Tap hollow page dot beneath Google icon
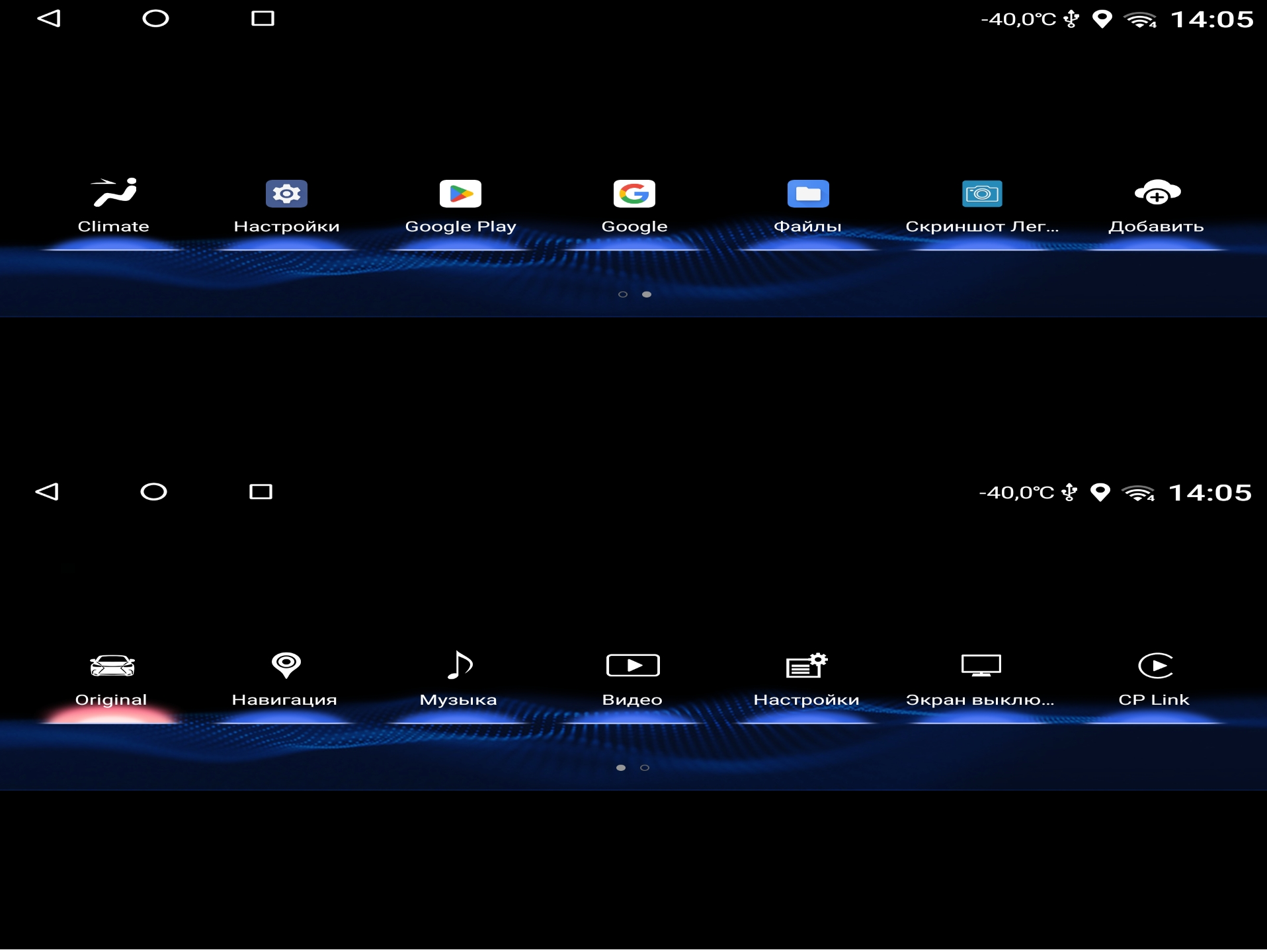 (622, 295)
